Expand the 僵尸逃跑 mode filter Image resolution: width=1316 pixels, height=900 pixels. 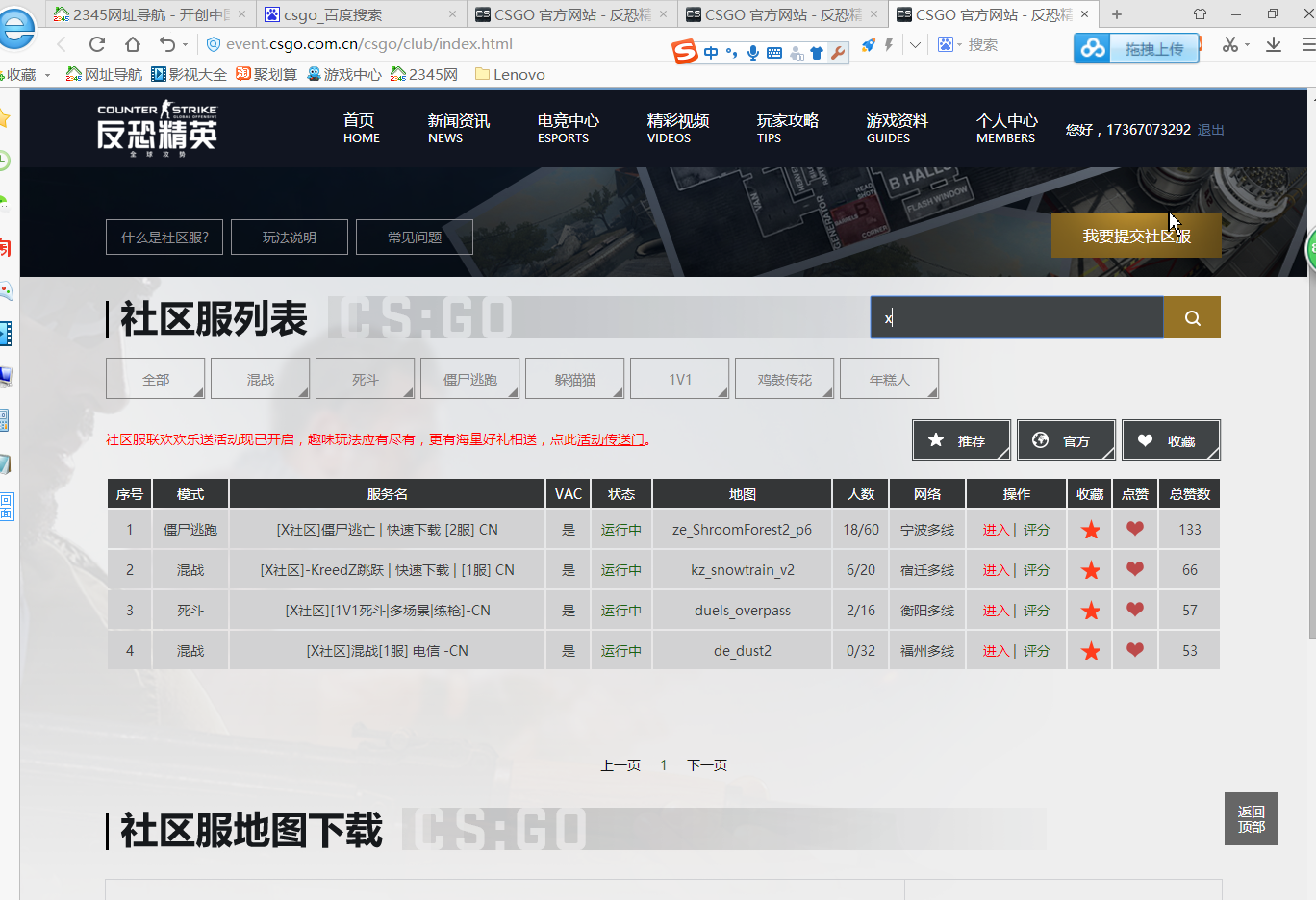click(470, 380)
